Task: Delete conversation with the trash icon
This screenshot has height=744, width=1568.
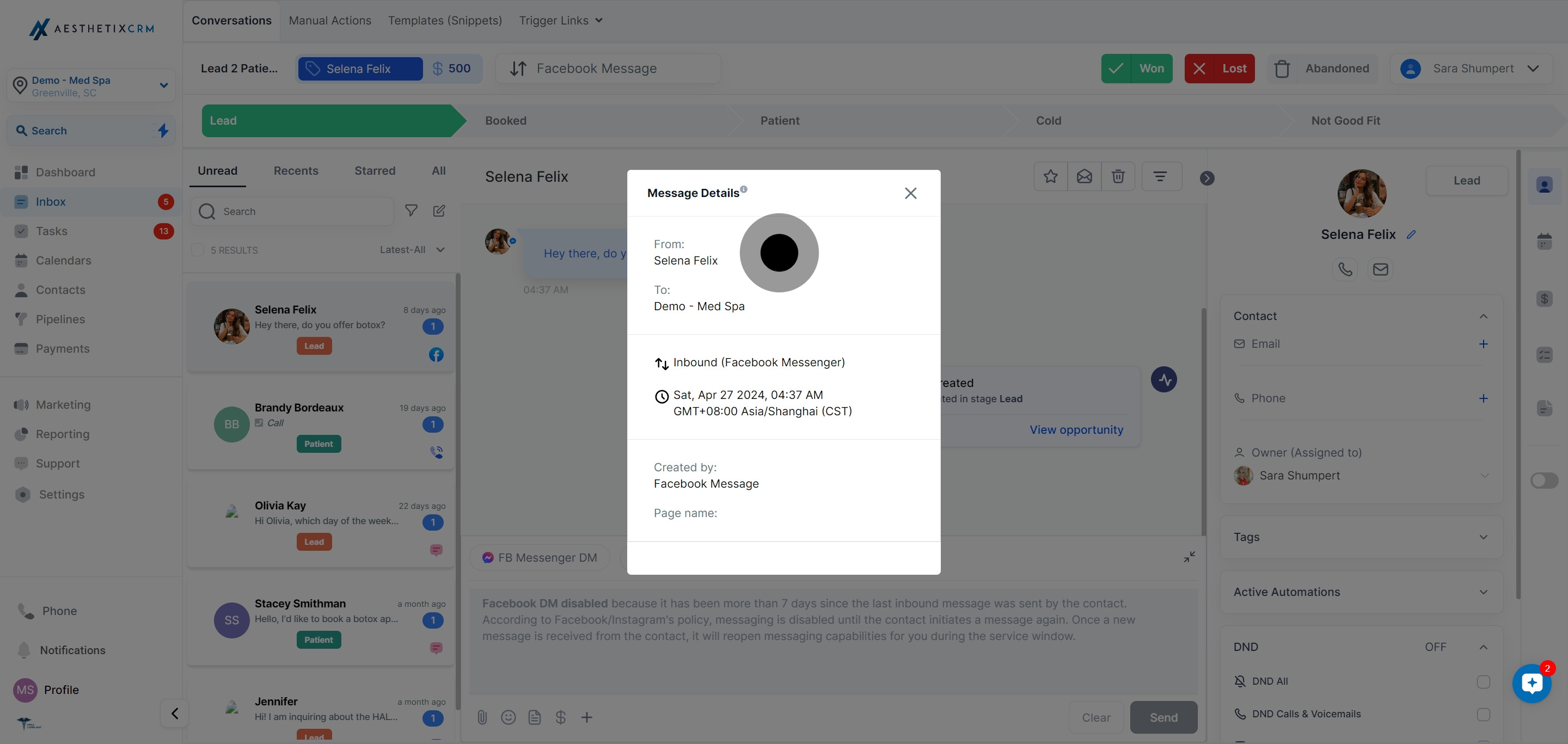Action: 1118,176
